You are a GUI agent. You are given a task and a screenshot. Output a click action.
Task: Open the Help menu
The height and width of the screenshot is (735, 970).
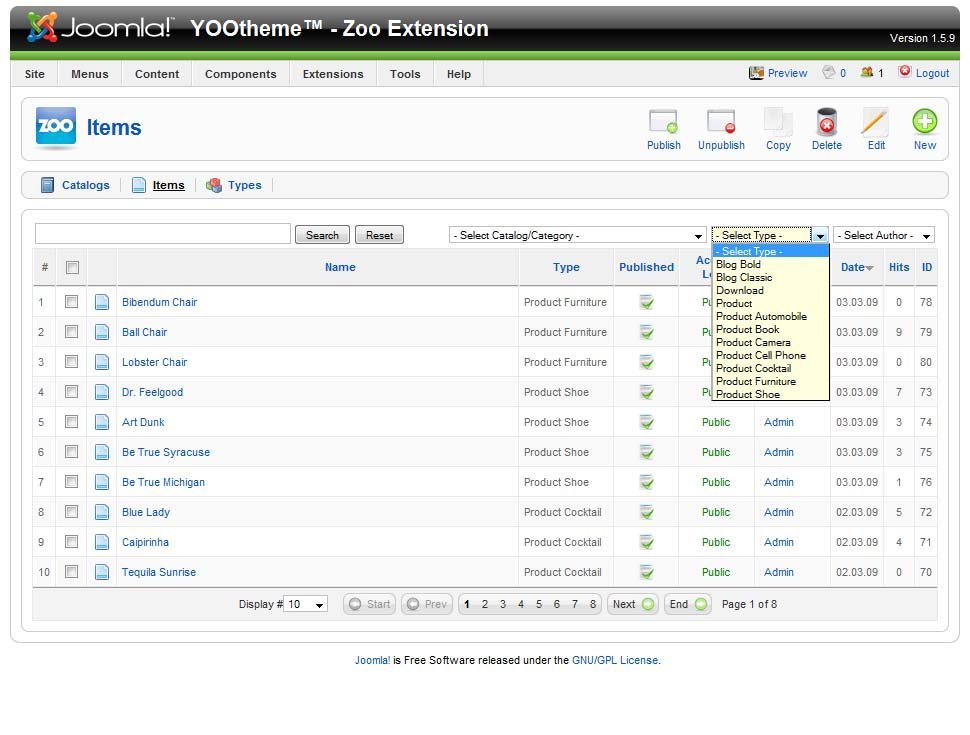pos(459,74)
